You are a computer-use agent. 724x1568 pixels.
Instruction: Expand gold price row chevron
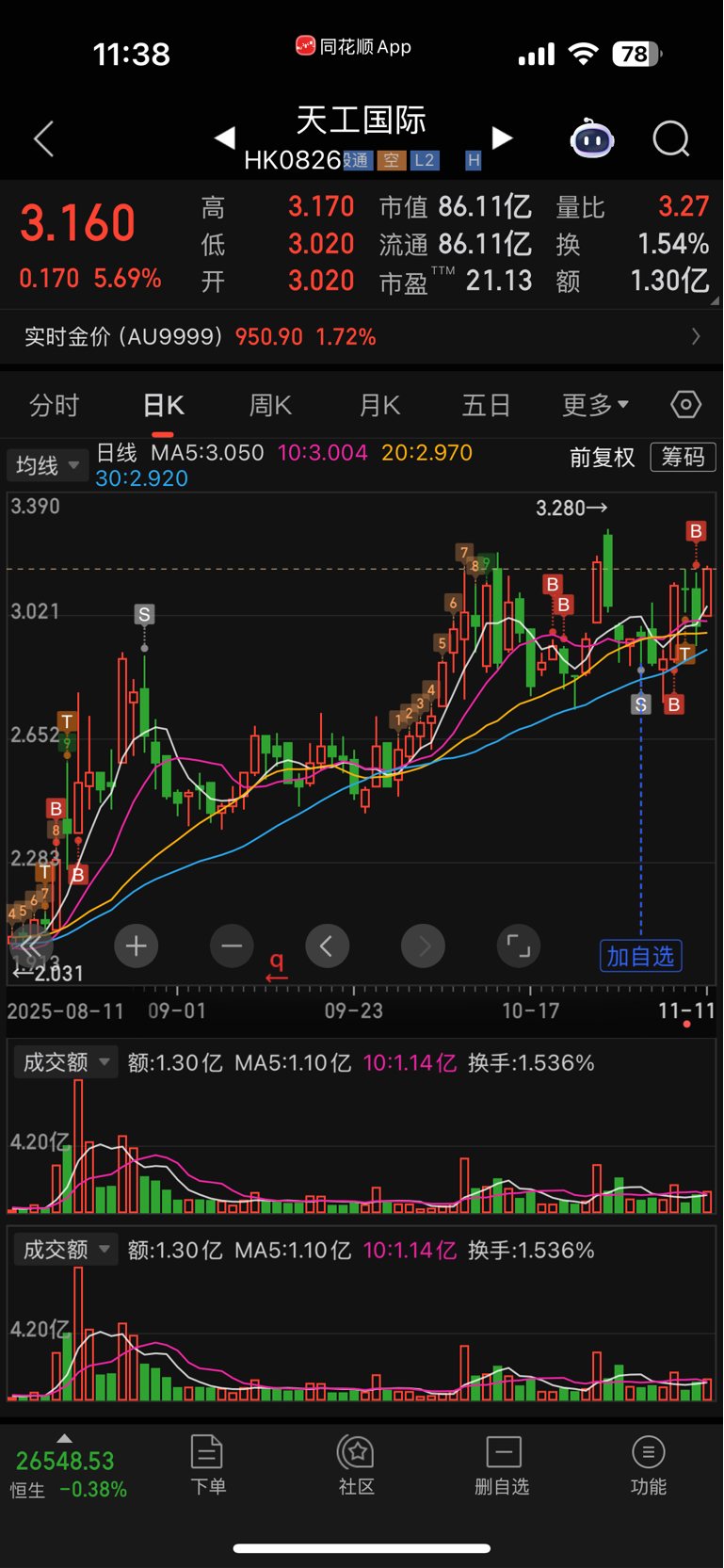(696, 336)
